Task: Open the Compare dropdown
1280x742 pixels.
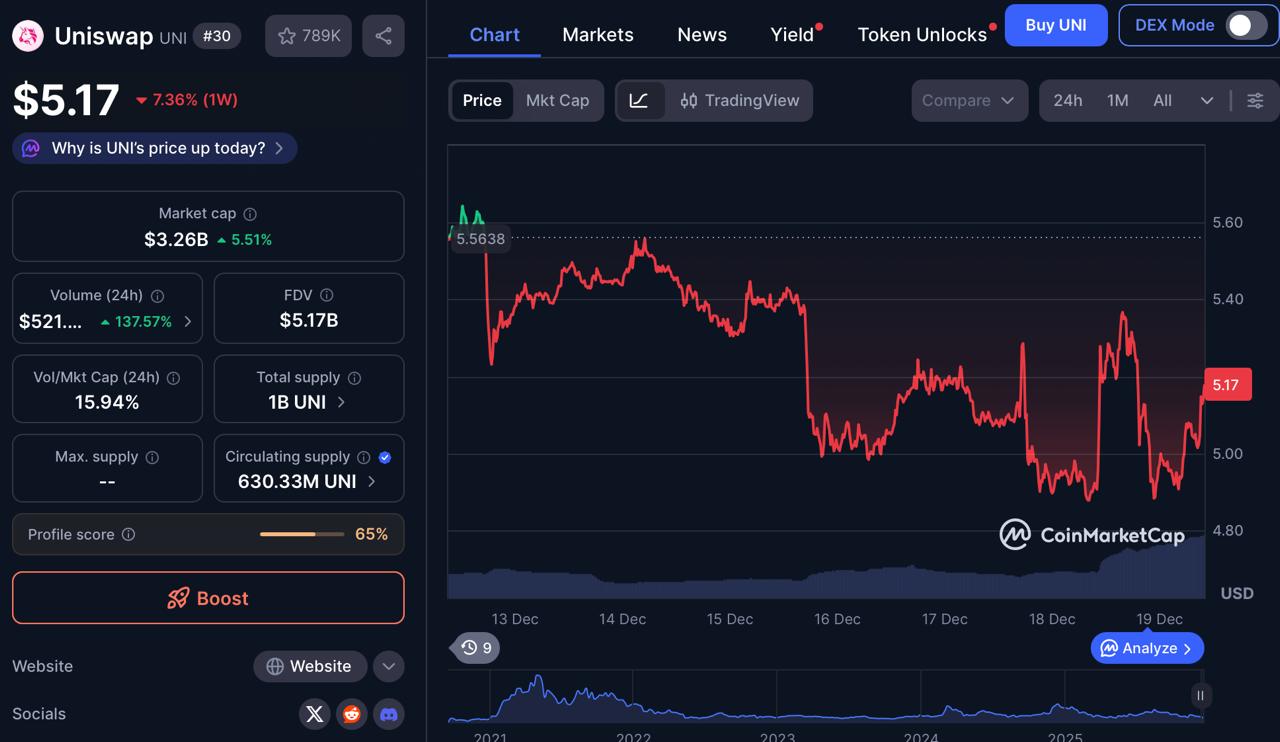Action: click(968, 100)
